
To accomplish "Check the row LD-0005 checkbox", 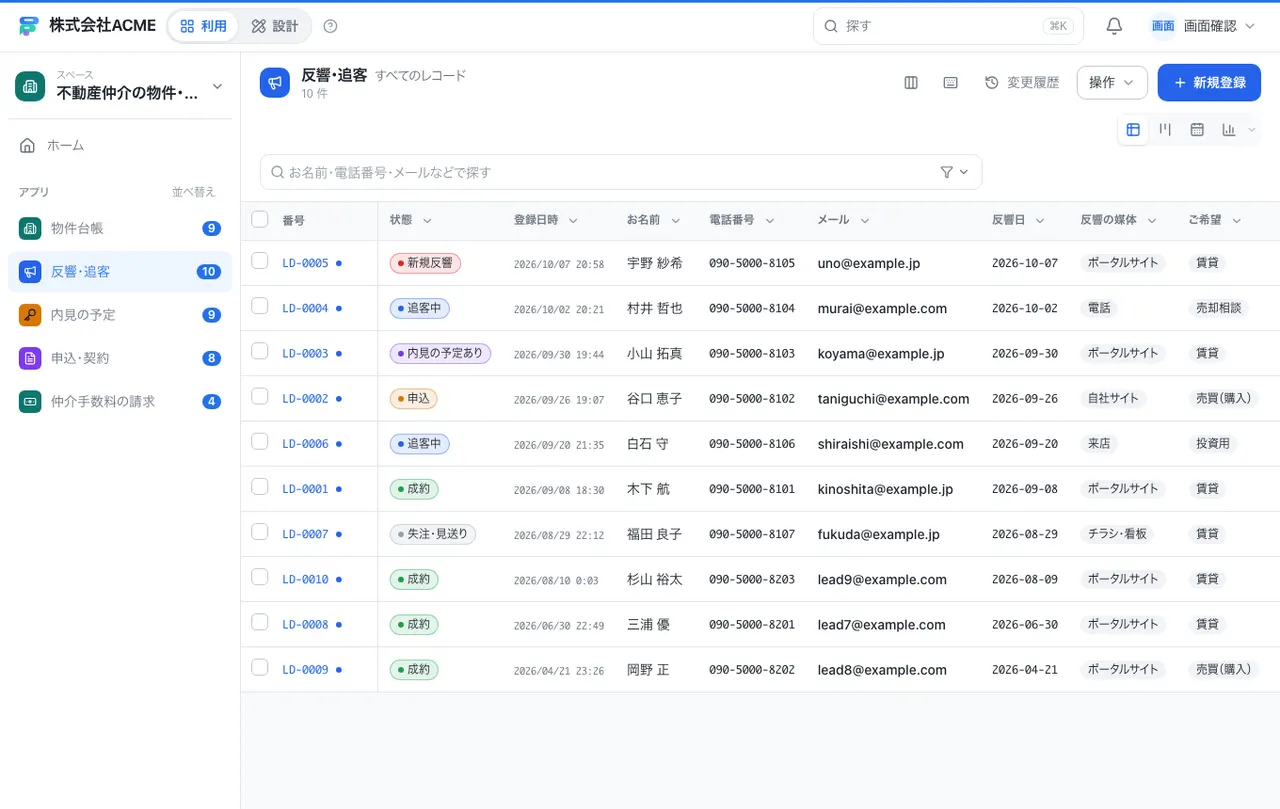I will [x=260, y=261].
